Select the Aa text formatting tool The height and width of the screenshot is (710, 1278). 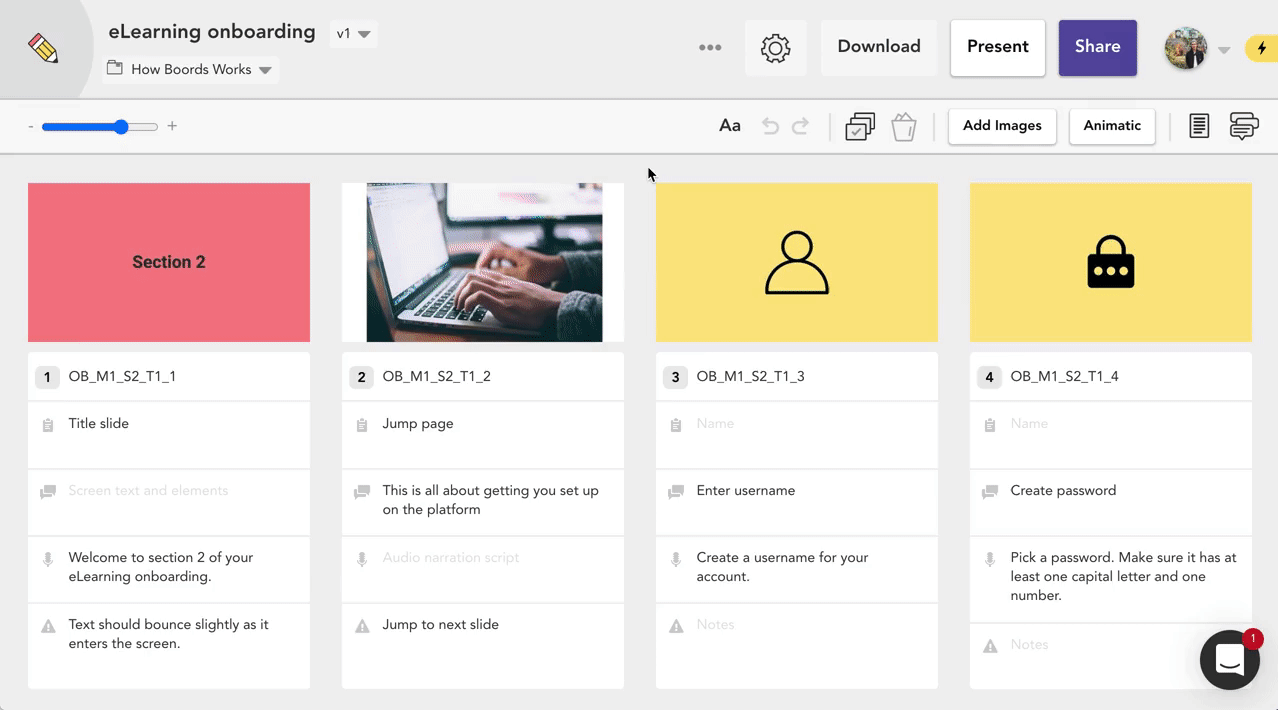tap(729, 125)
